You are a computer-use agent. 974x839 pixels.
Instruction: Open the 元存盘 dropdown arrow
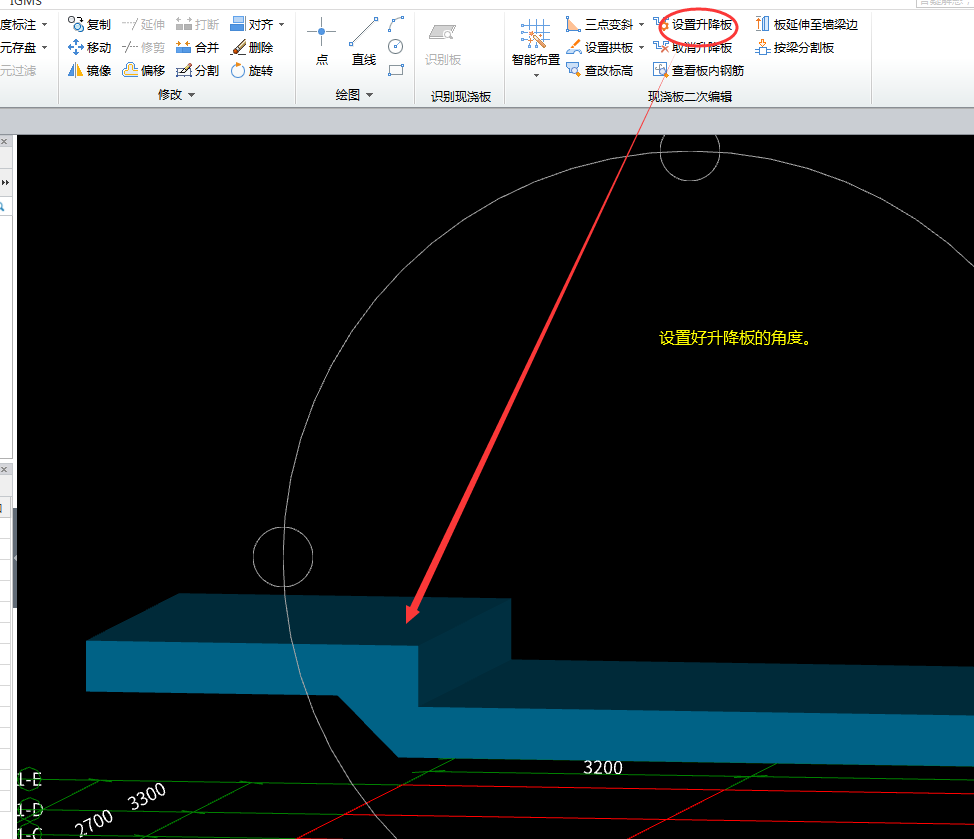[x=44, y=48]
